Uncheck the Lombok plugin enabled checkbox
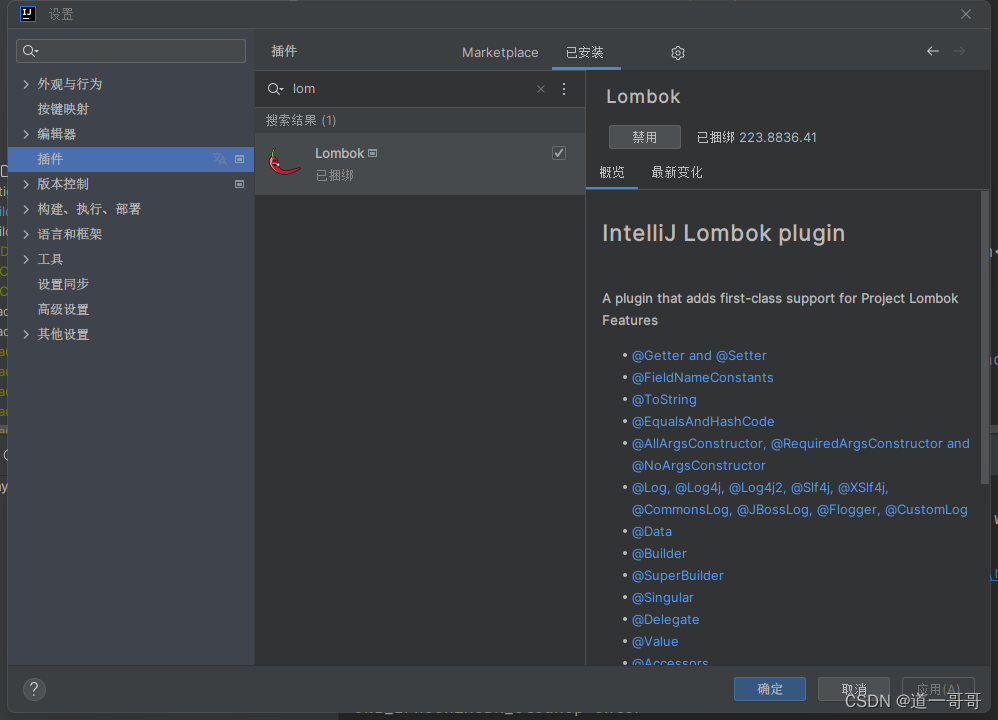The width and height of the screenshot is (998, 720). click(x=559, y=153)
